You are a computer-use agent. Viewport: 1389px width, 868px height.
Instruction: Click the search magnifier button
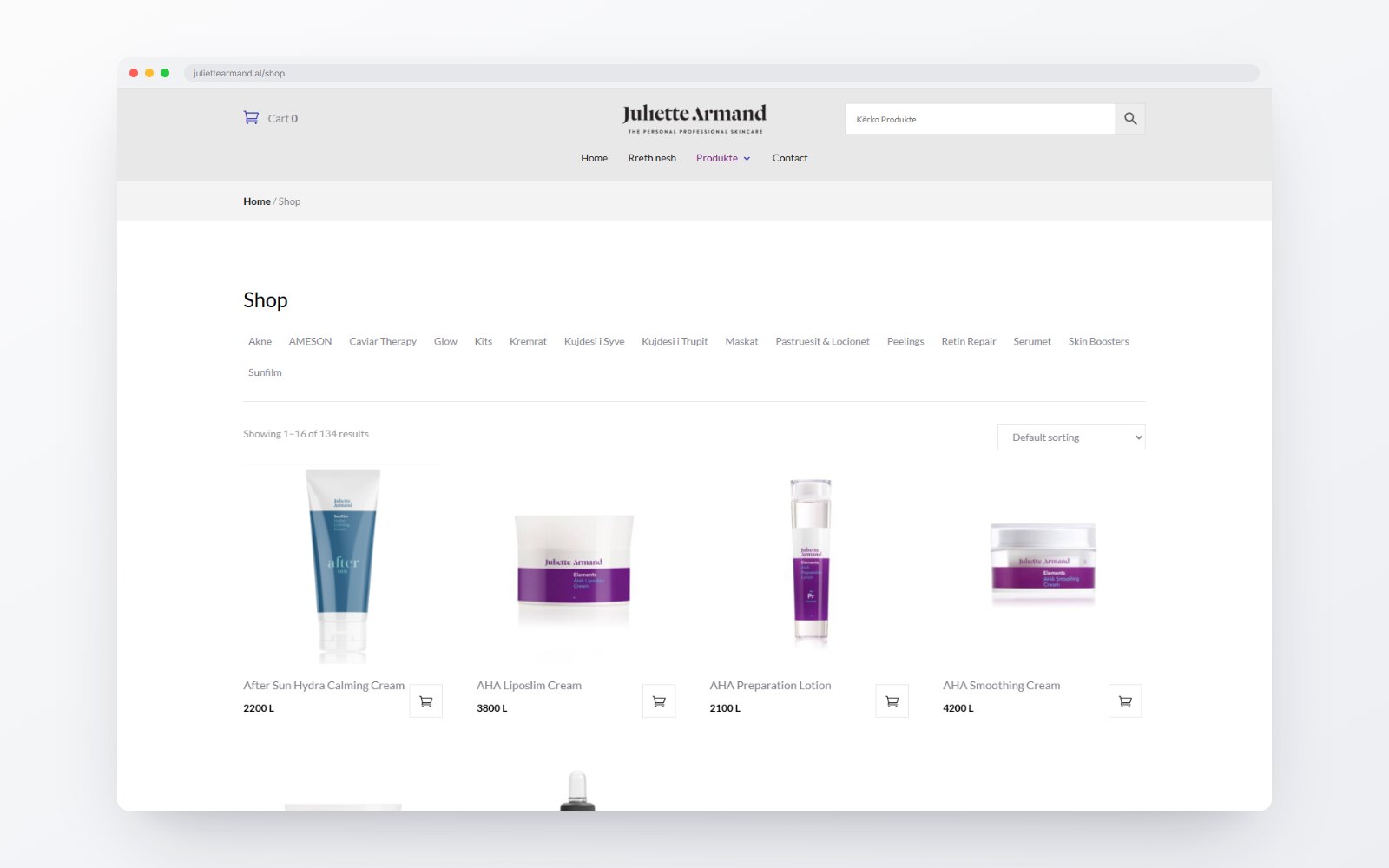(1130, 119)
